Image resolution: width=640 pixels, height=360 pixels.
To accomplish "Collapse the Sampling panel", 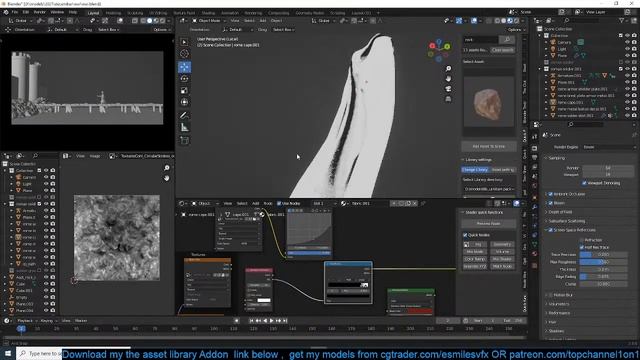I will coord(556,158).
